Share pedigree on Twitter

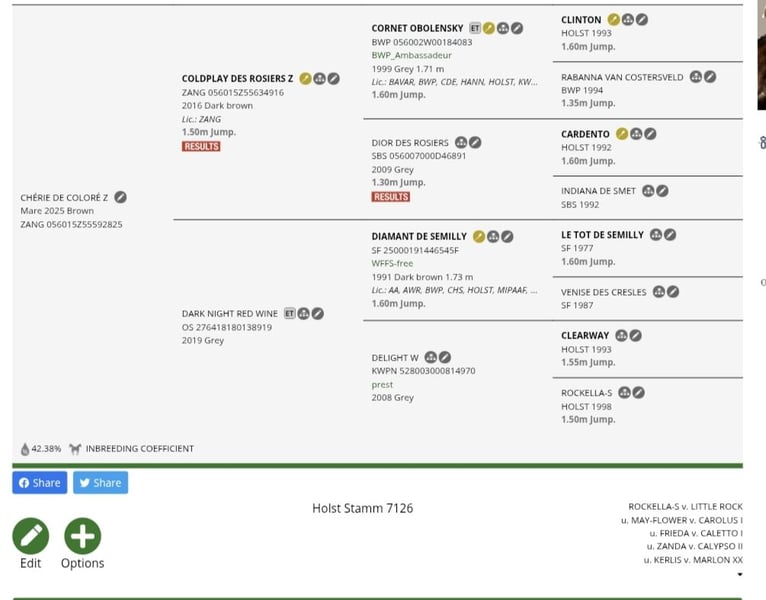pos(100,483)
